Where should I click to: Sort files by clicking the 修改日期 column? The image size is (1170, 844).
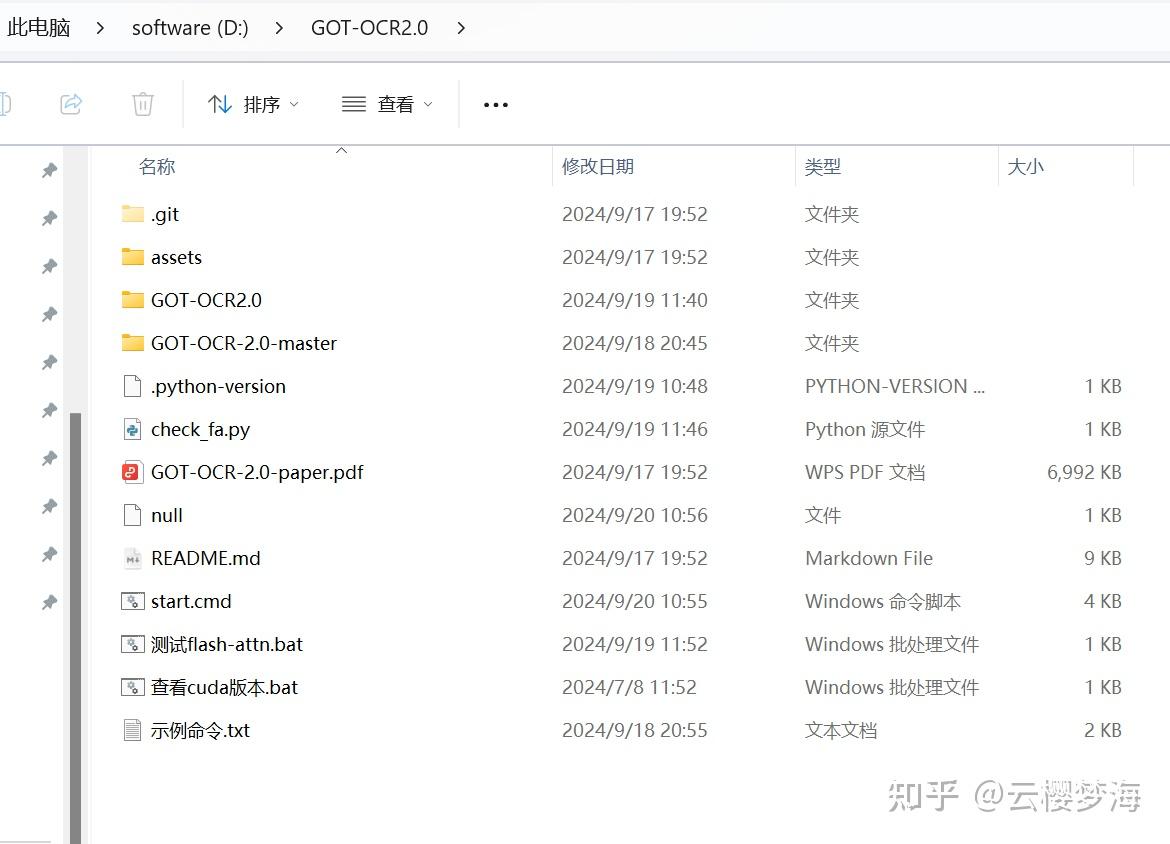tap(598, 166)
